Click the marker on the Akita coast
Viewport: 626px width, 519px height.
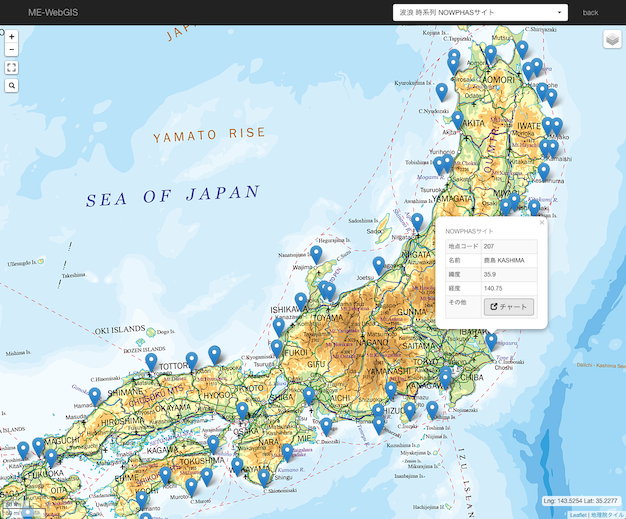pyautogui.click(x=457, y=120)
